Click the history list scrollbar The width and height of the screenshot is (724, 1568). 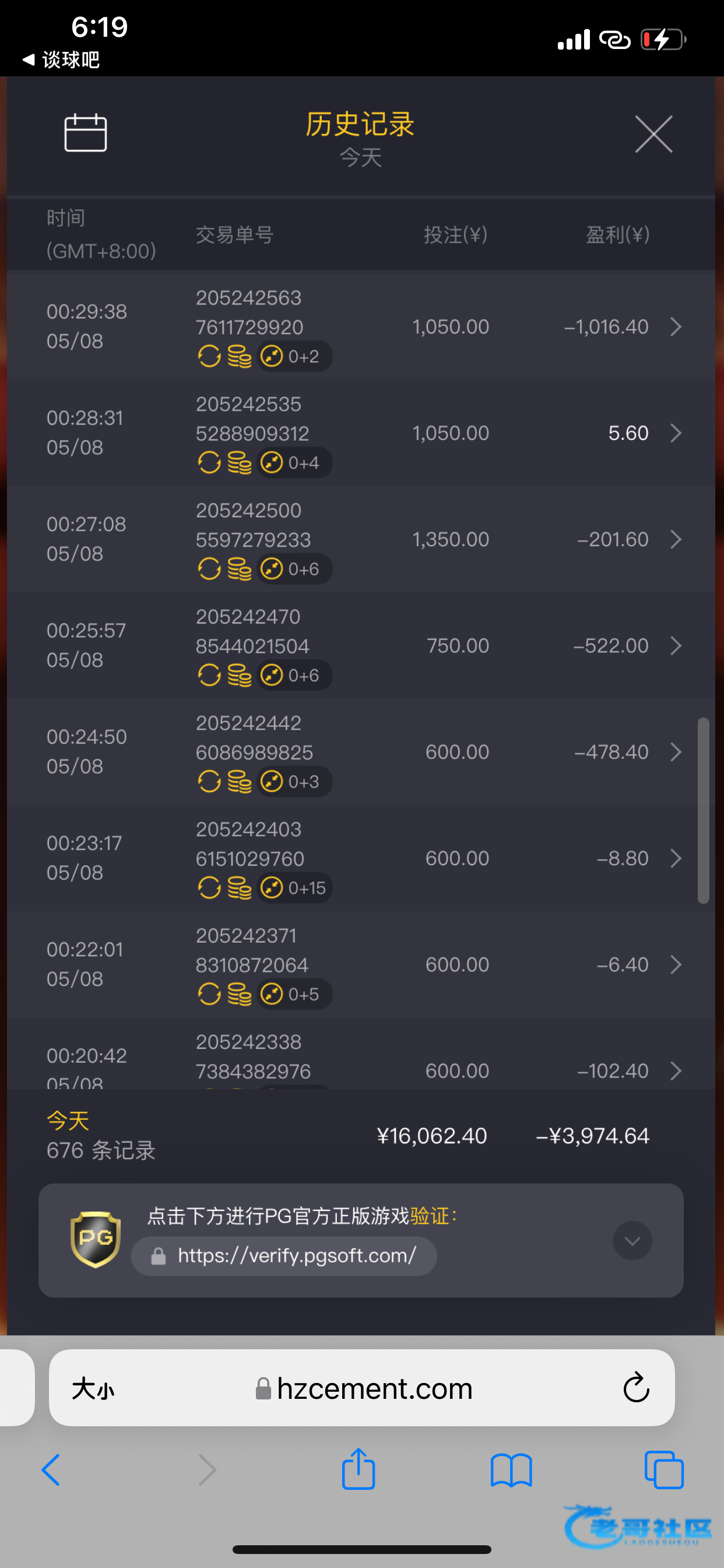pyautogui.click(x=704, y=811)
